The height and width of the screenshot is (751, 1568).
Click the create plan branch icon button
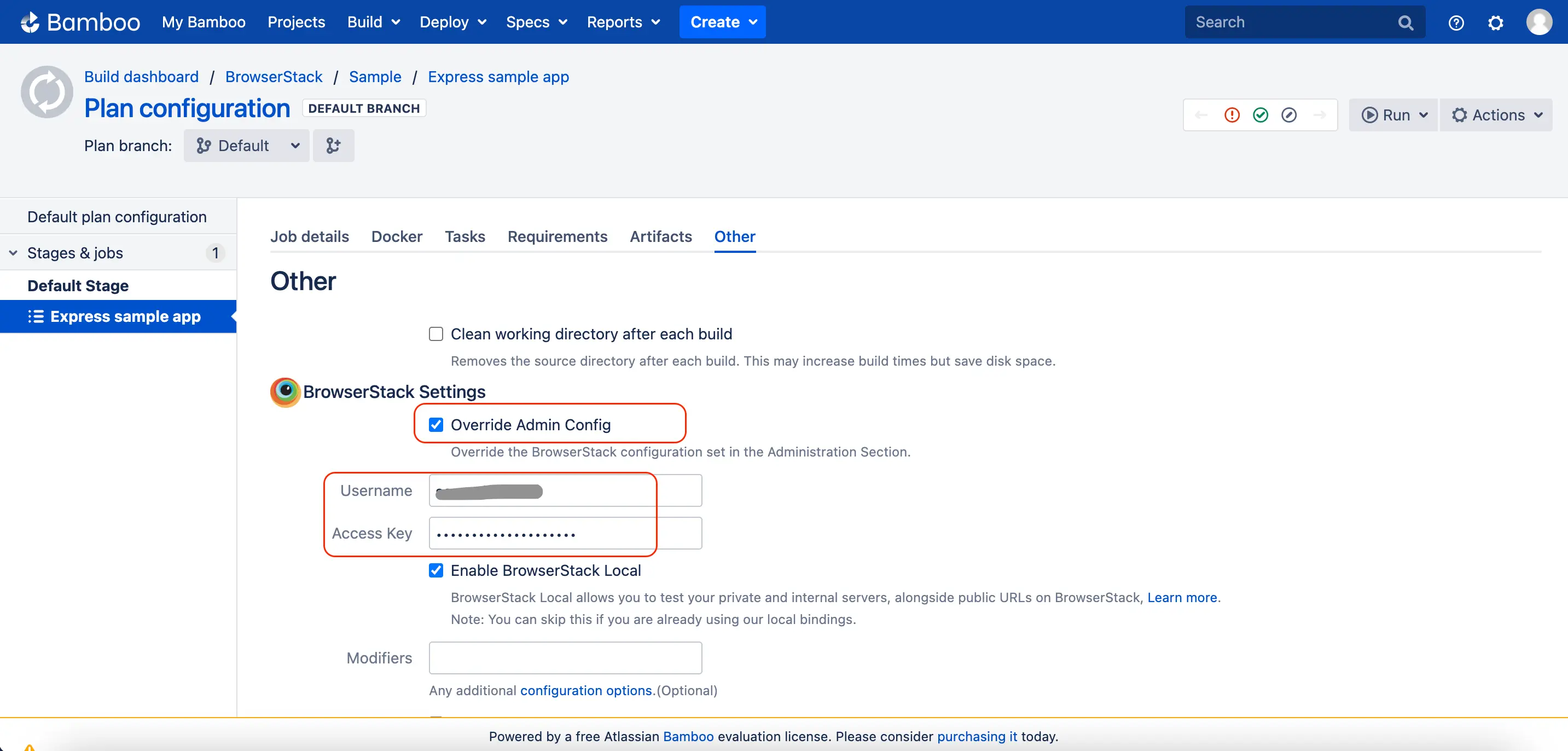333,146
